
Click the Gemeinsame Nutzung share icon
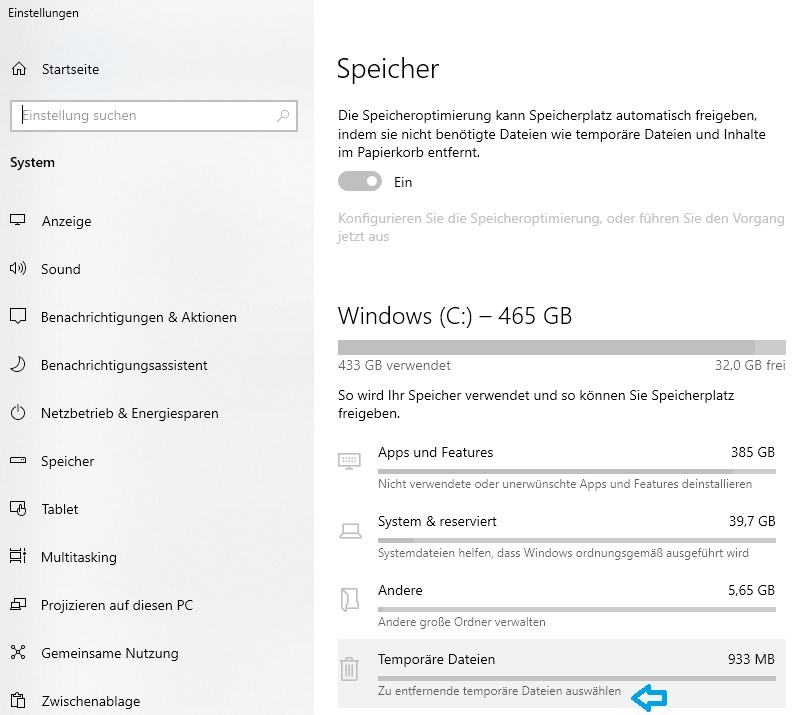click(x=18, y=653)
